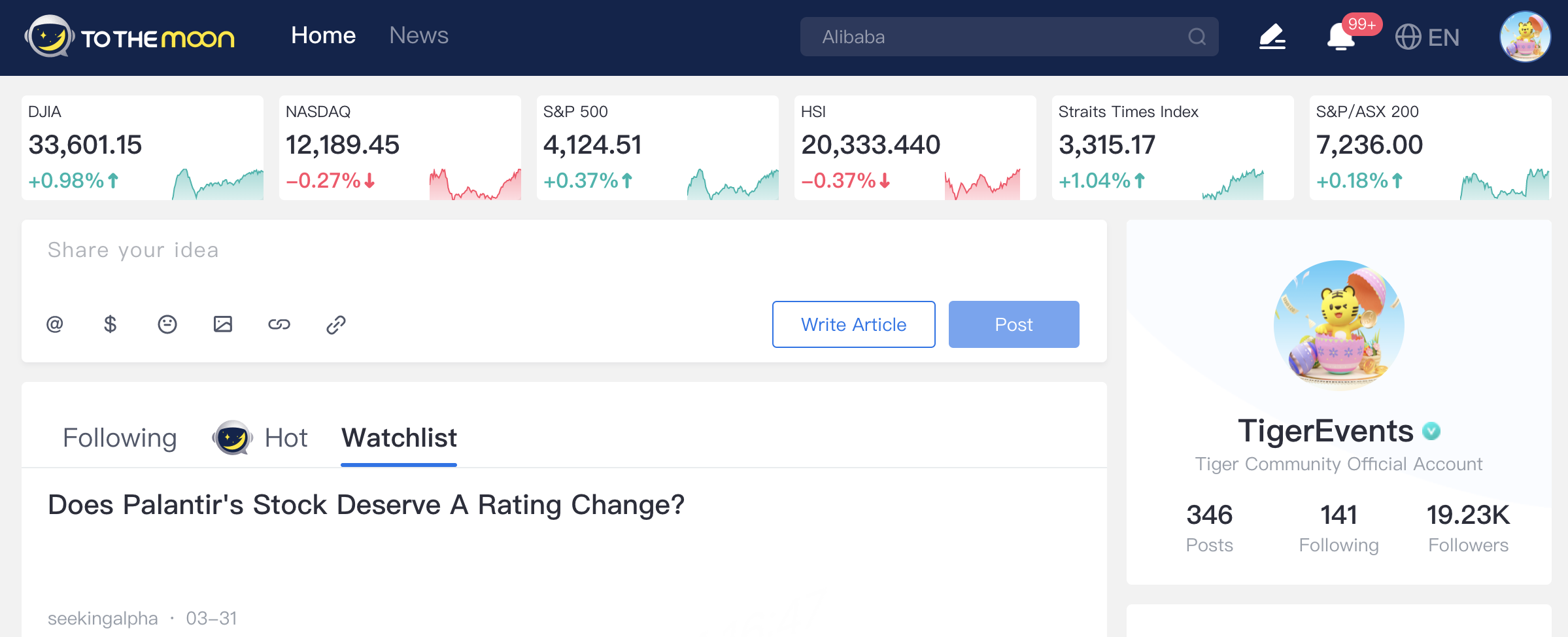Click the search magnifier icon

pyautogui.click(x=1197, y=37)
